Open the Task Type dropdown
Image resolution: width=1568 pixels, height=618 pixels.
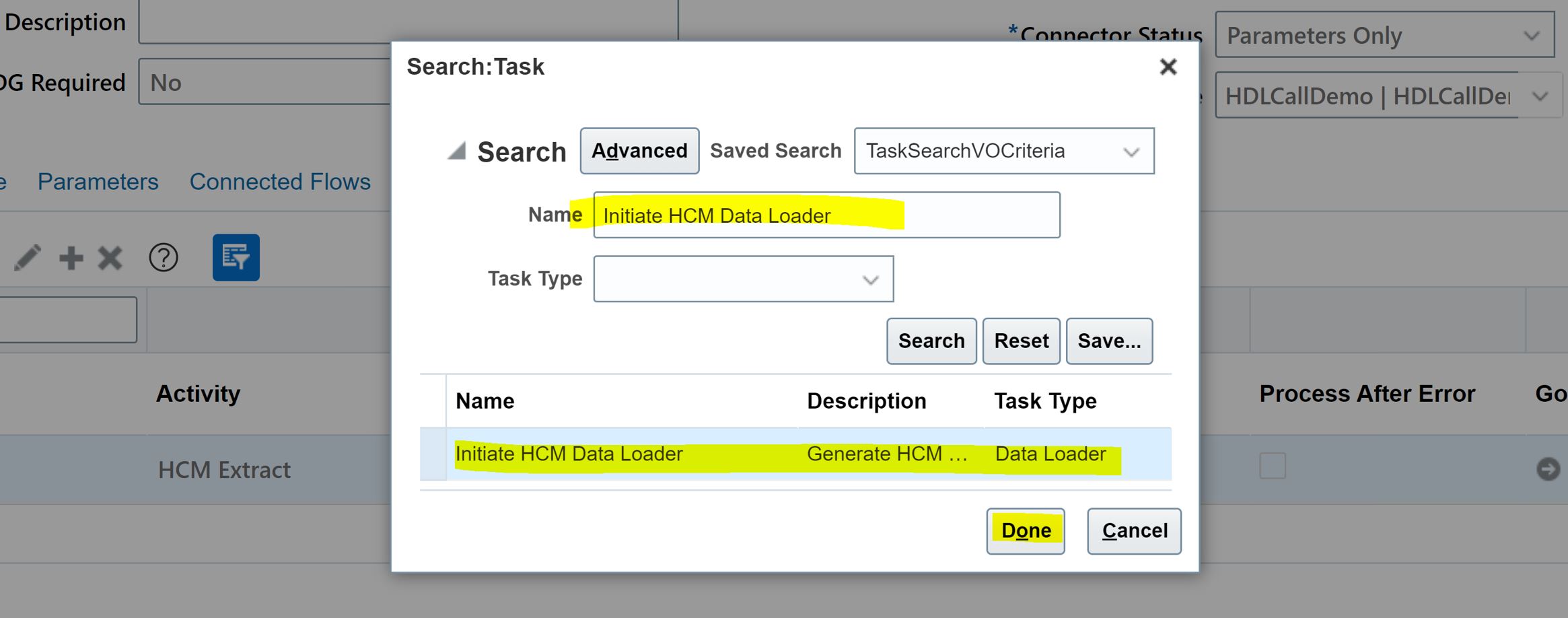[x=870, y=279]
